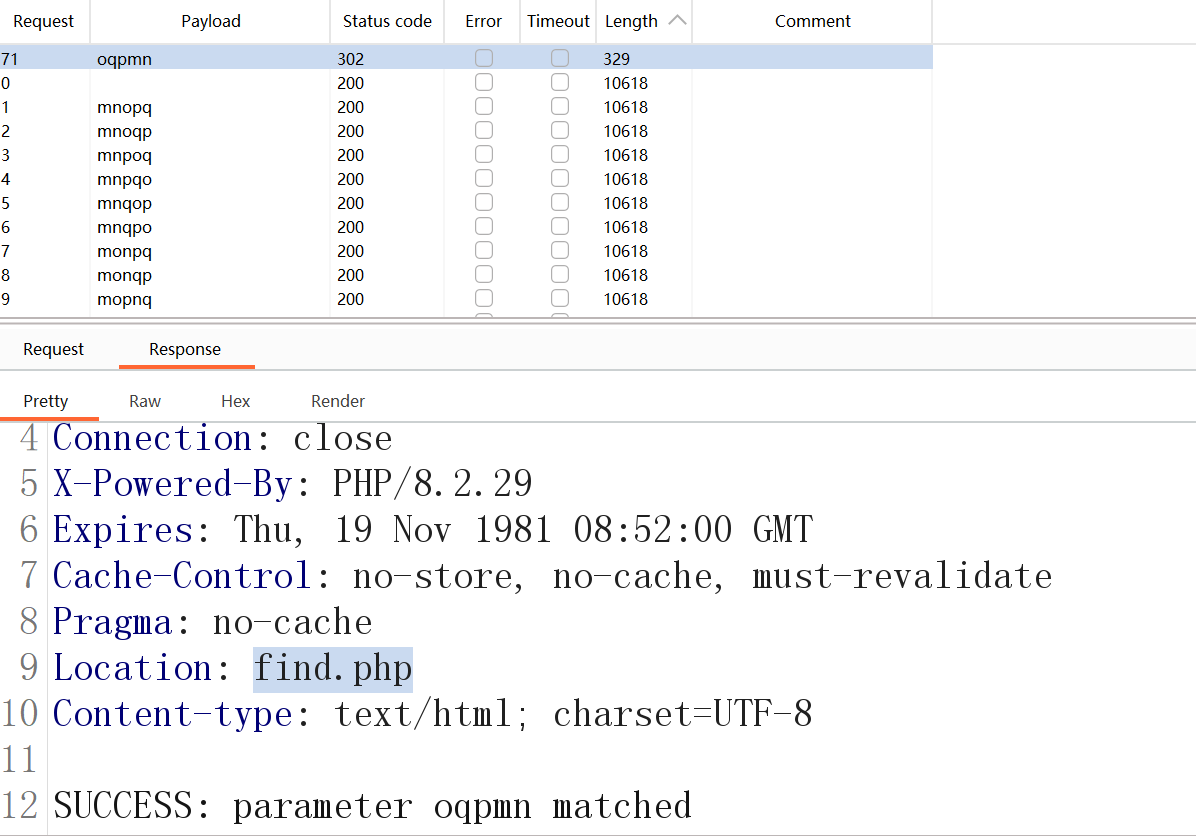Check the Timeout box for payload mnoqp
Viewport: 1196px width, 836px height.
[x=560, y=131]
